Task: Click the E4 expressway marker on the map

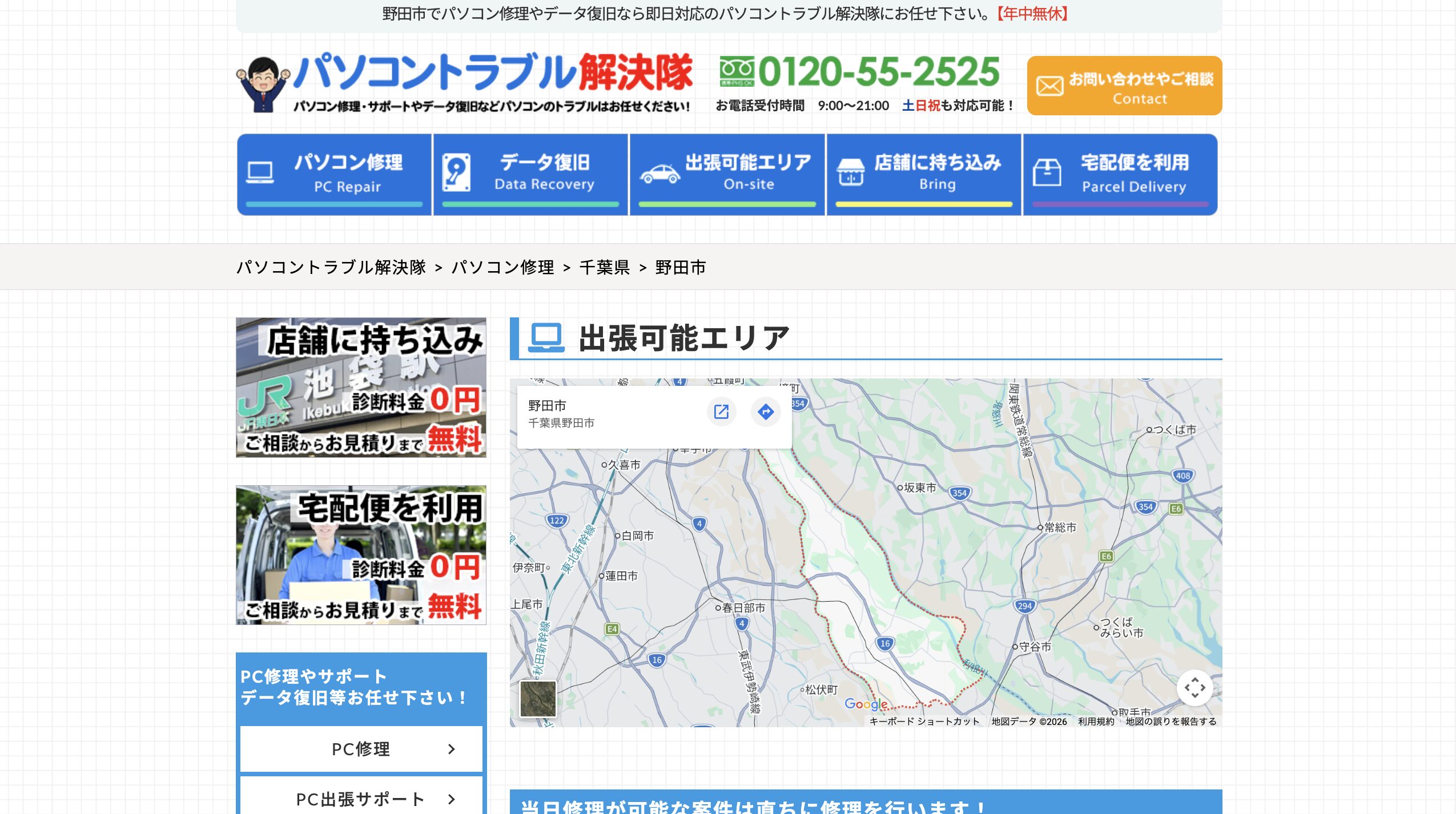Action: (x=612, y=629)
